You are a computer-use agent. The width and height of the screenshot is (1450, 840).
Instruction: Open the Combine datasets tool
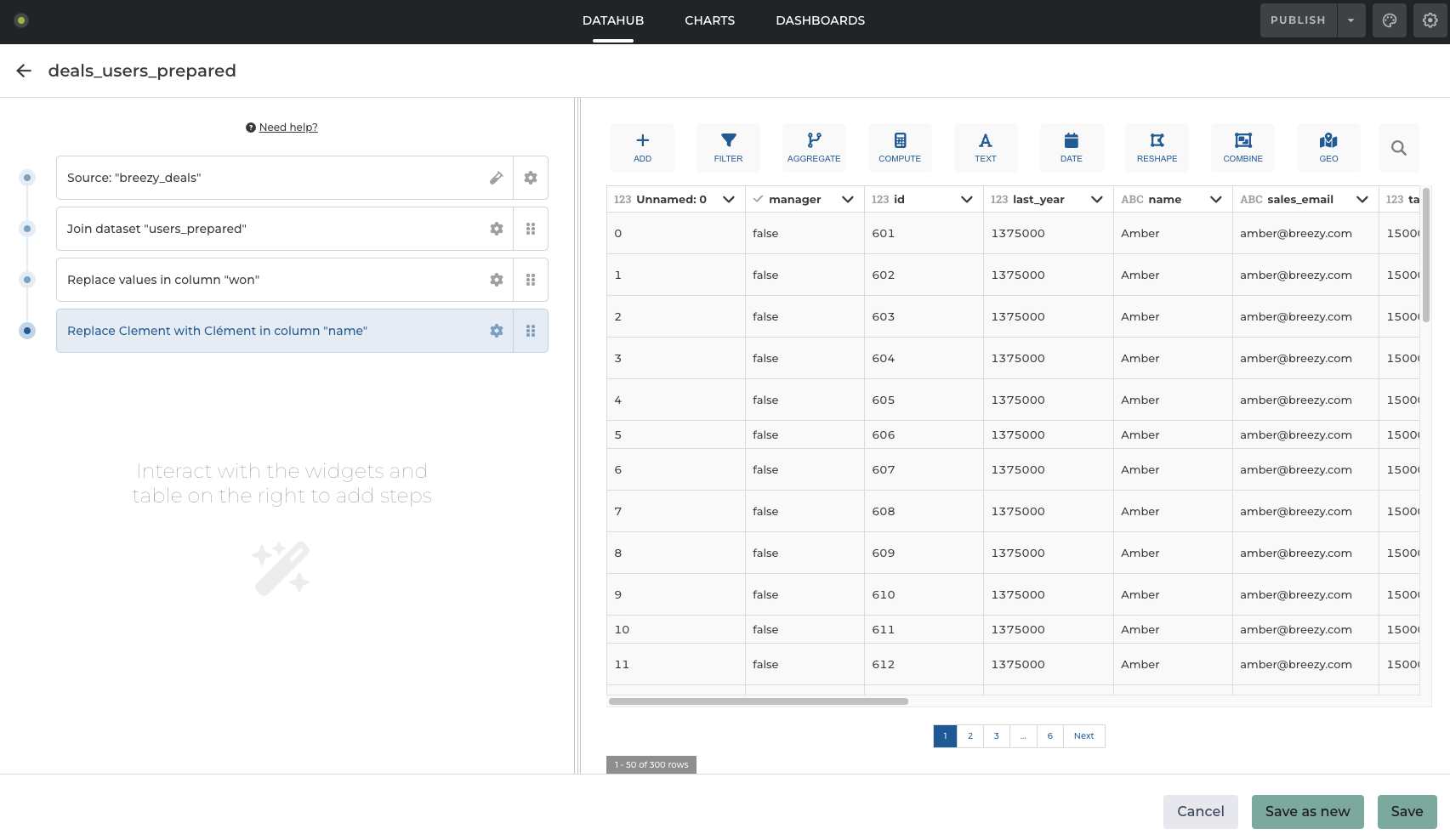click(x=1242, y=147)
